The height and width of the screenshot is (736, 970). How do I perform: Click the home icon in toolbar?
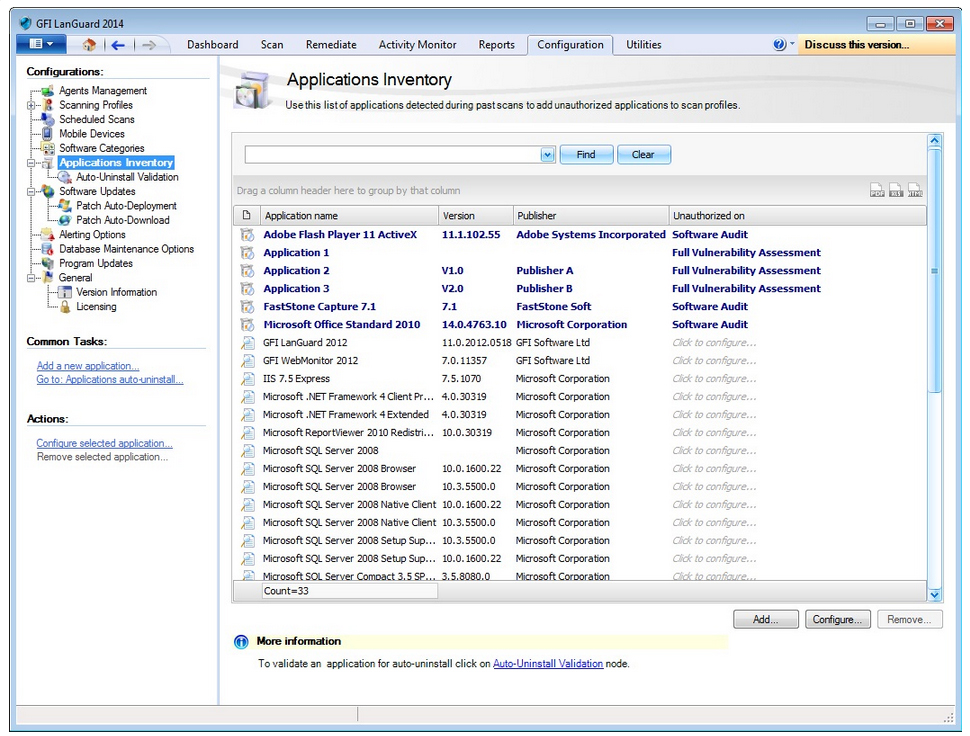pos(89,45)
